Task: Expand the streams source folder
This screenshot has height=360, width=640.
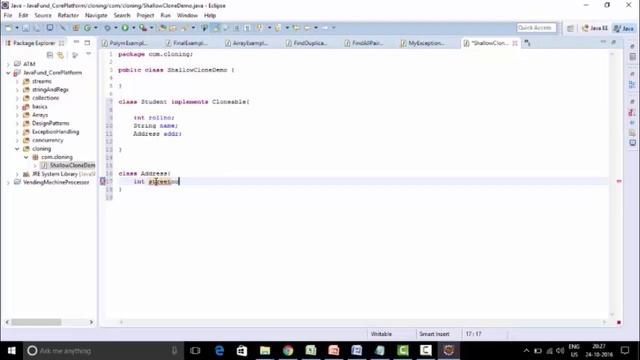Action: pyautogui.click(x=17, y=81)
